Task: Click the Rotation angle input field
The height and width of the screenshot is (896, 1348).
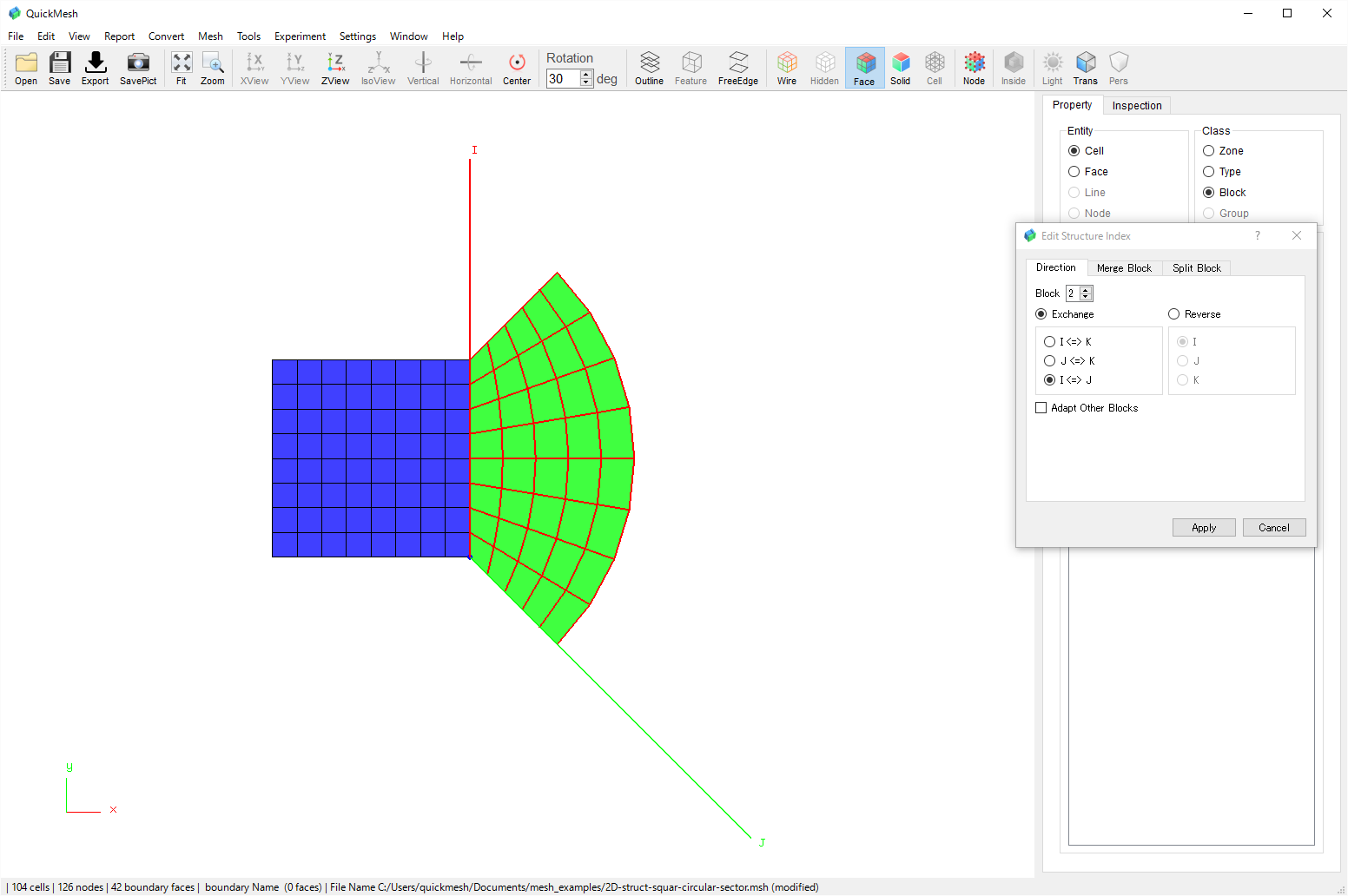Action: 564,79
